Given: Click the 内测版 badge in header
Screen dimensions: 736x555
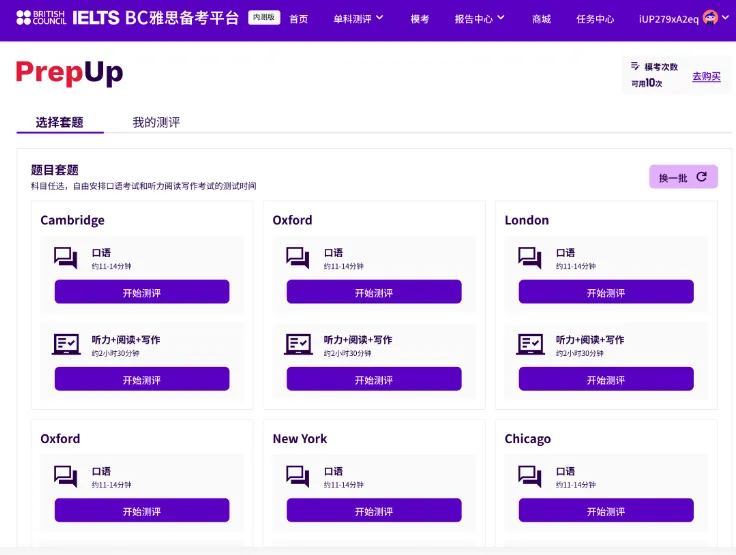Looking at the screenshot, I should coord(264,17).
